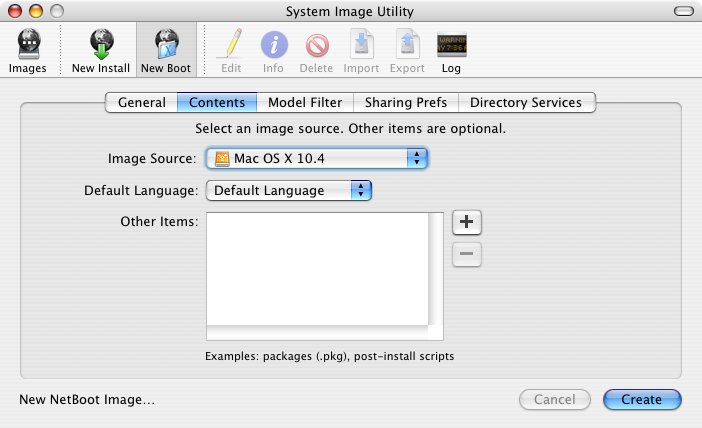Close the System Image Utility window
The image size is (702, 428).
pos(15,11)
